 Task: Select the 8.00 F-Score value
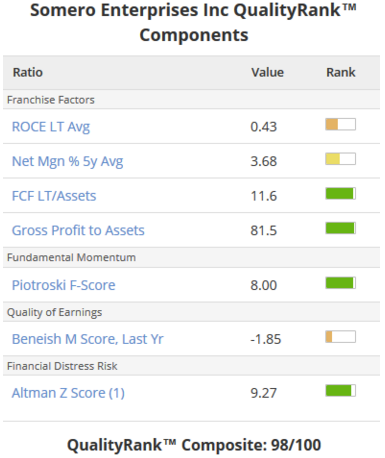click(x=264, y=285)
